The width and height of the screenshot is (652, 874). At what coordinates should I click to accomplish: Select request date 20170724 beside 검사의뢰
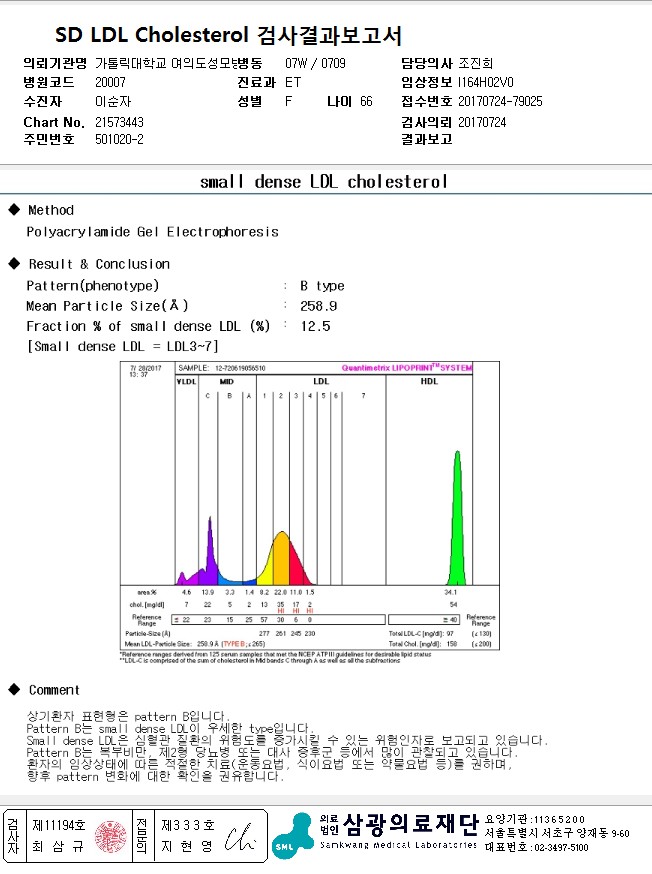(x=482, y=122)
